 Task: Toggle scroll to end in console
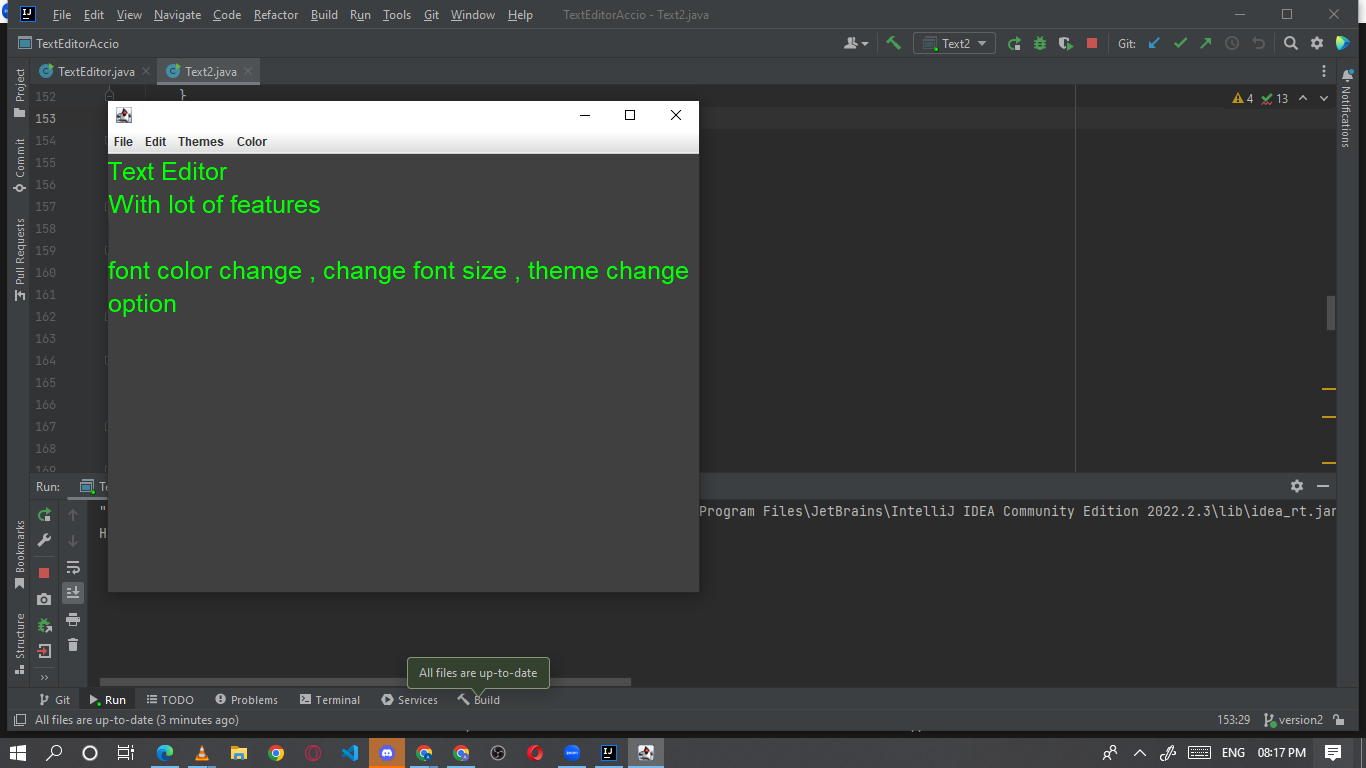tap(72, 592)
